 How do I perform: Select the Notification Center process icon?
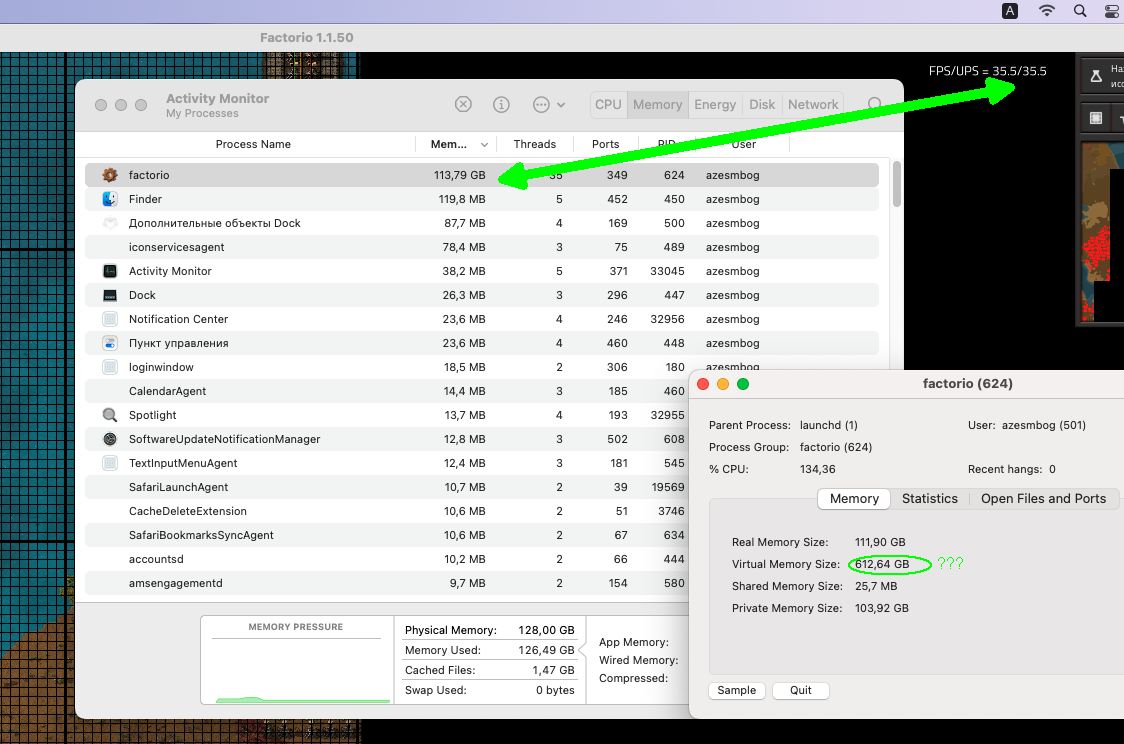[110, 319]
